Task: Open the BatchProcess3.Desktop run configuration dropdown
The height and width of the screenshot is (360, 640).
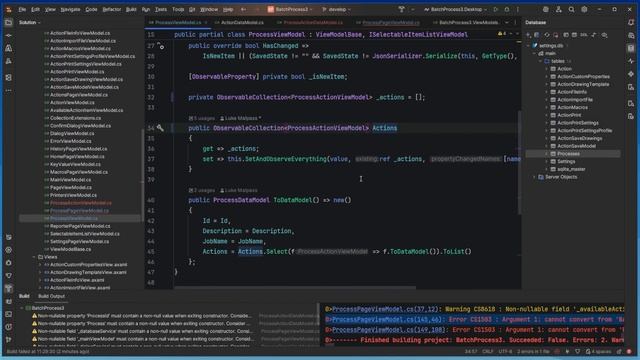Action: [456, 9]
